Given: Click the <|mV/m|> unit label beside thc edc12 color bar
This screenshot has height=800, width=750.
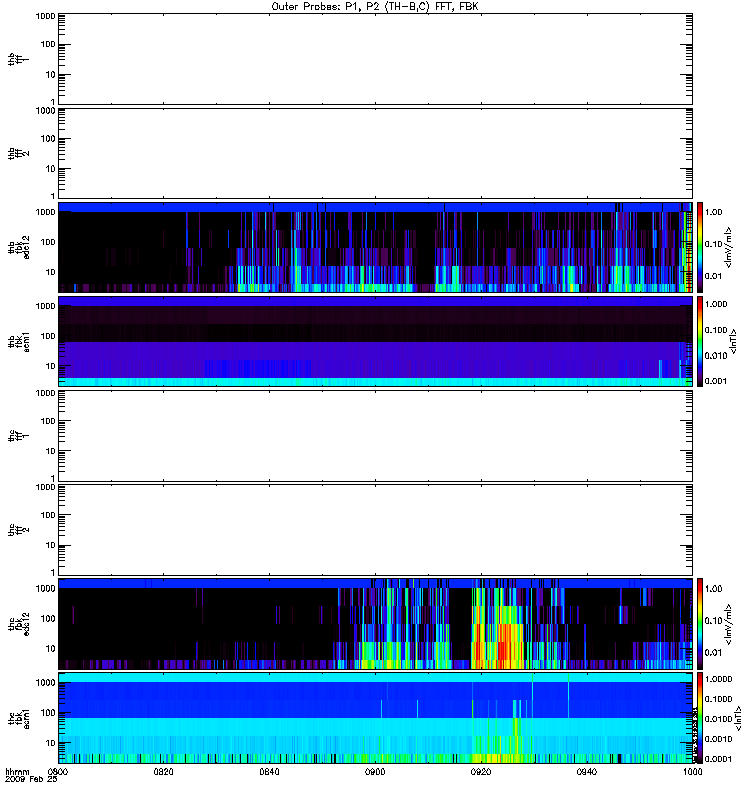Looking at the screenshot, I should tap(729, 624).
